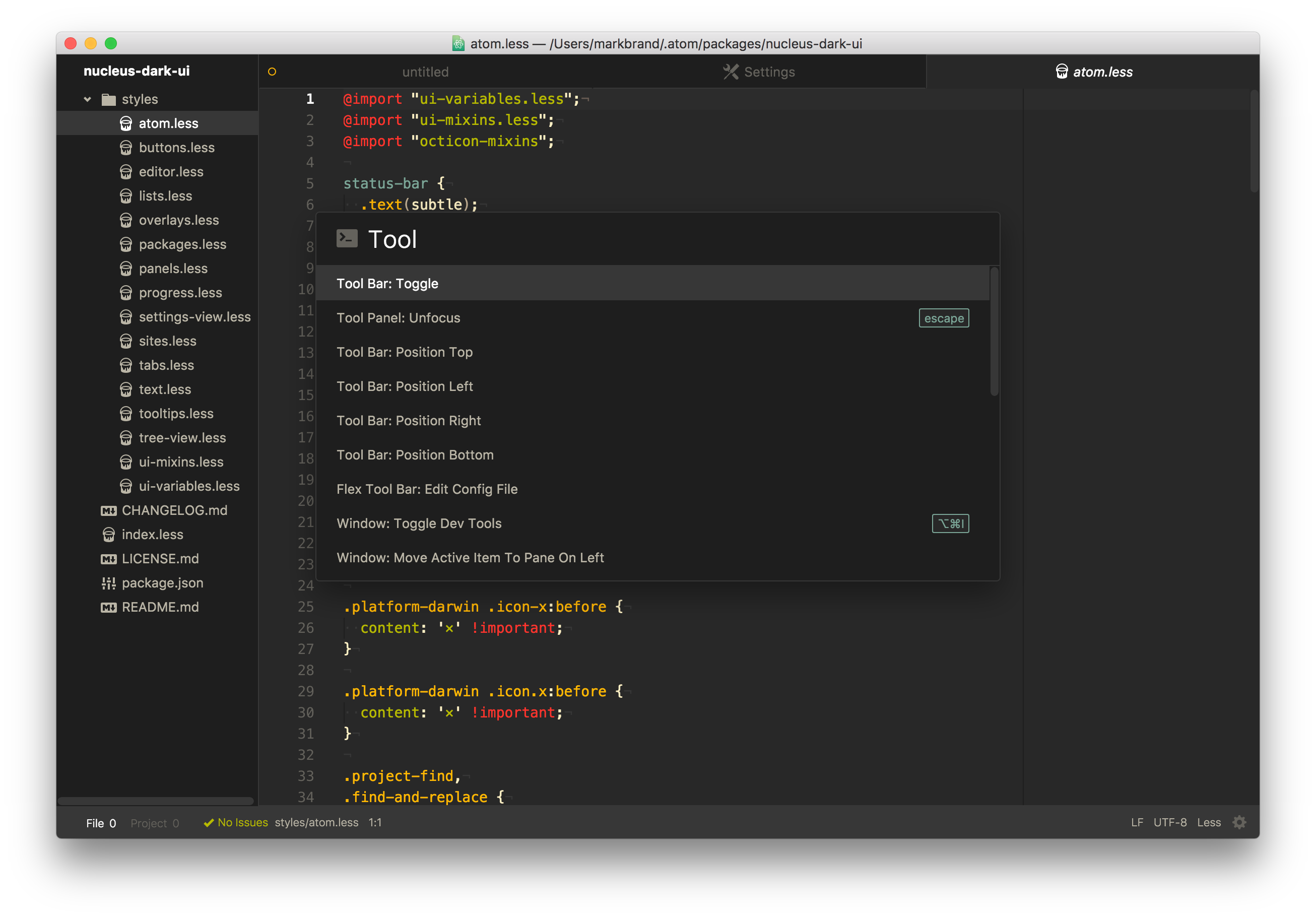Click the README.md markdown icon

click(x=108, y=607)
